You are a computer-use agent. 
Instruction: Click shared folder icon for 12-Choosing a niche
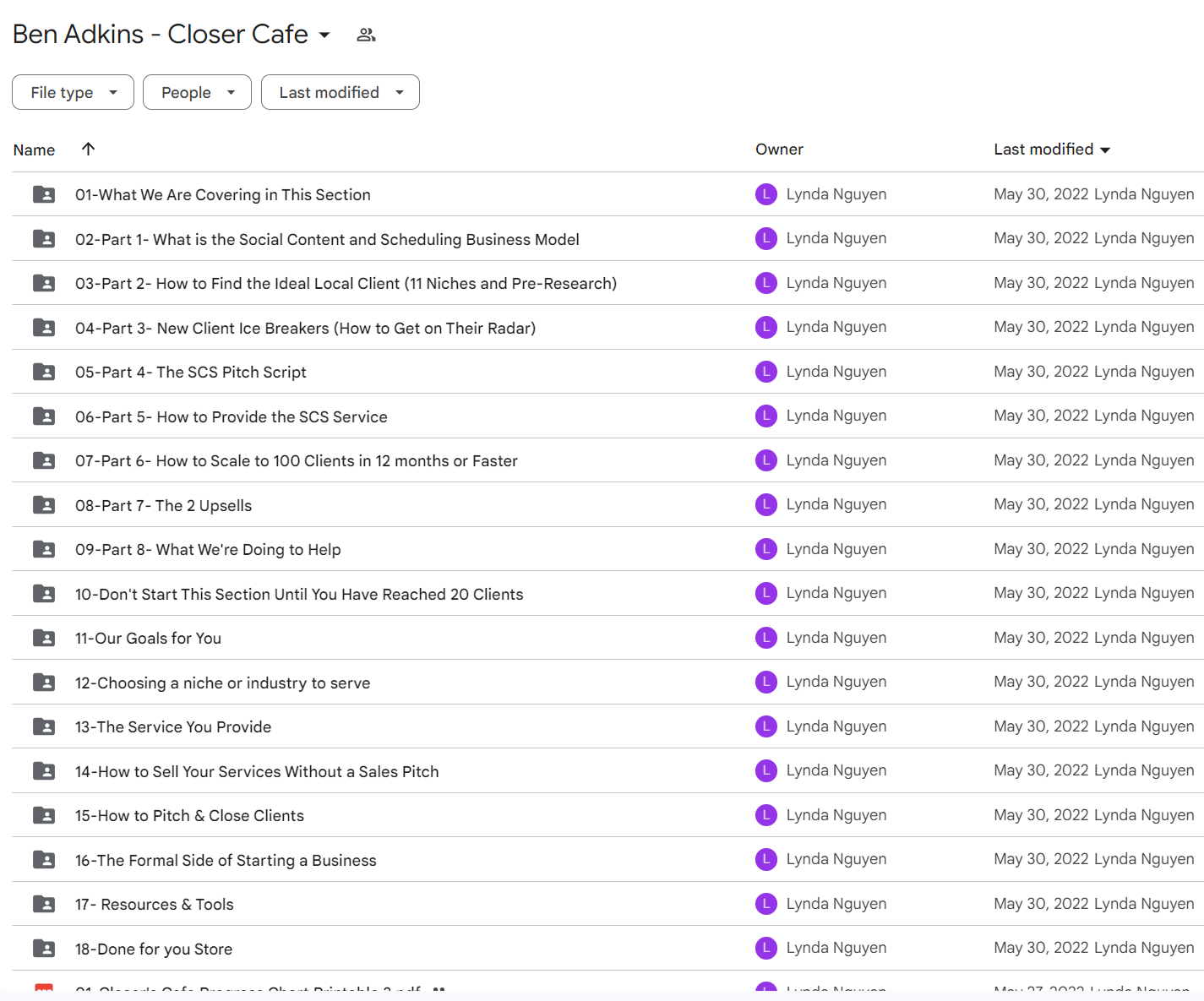(x=44, y=683)
